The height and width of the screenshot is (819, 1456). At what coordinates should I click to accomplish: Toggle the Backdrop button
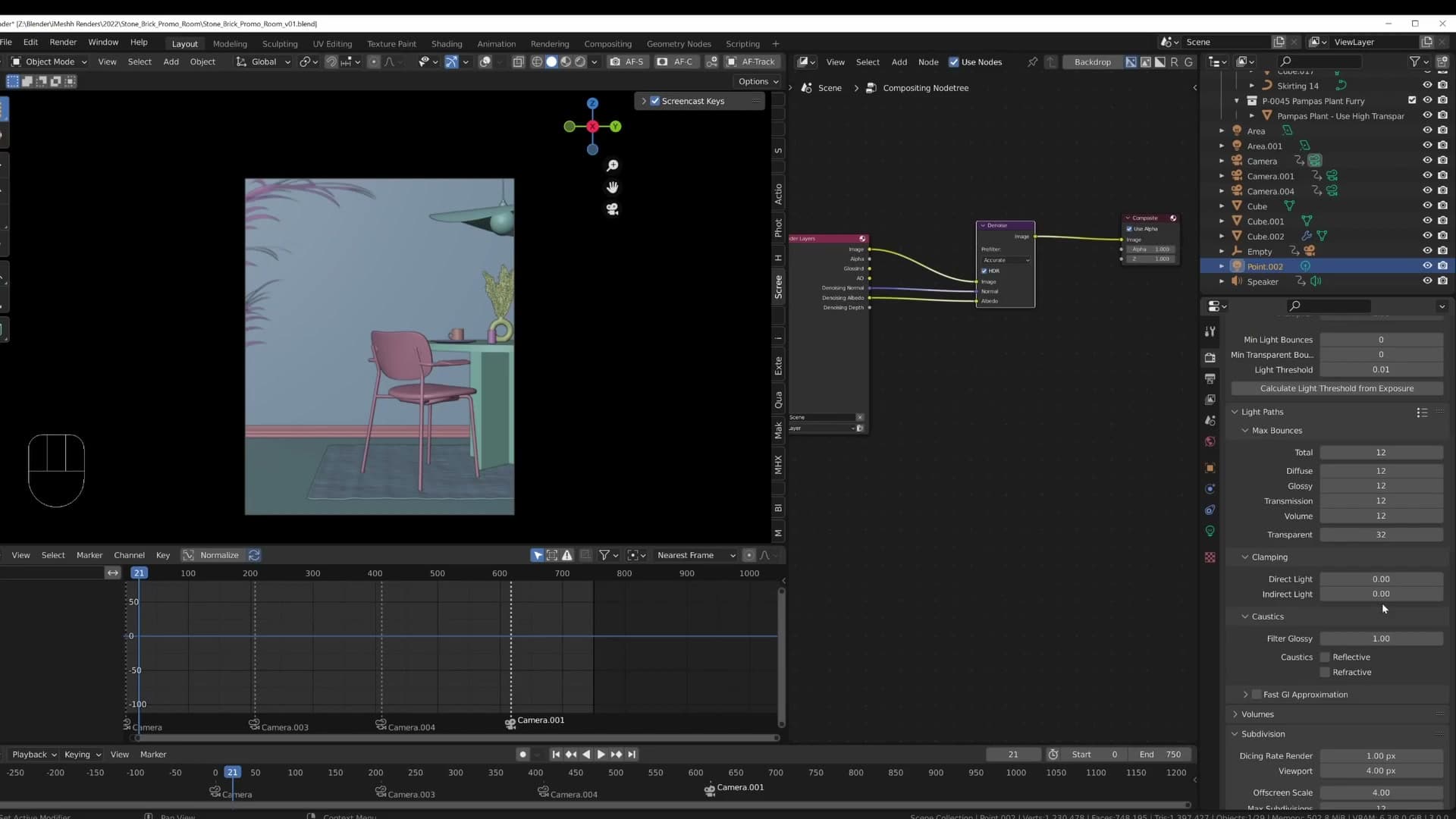[1092, 62]
